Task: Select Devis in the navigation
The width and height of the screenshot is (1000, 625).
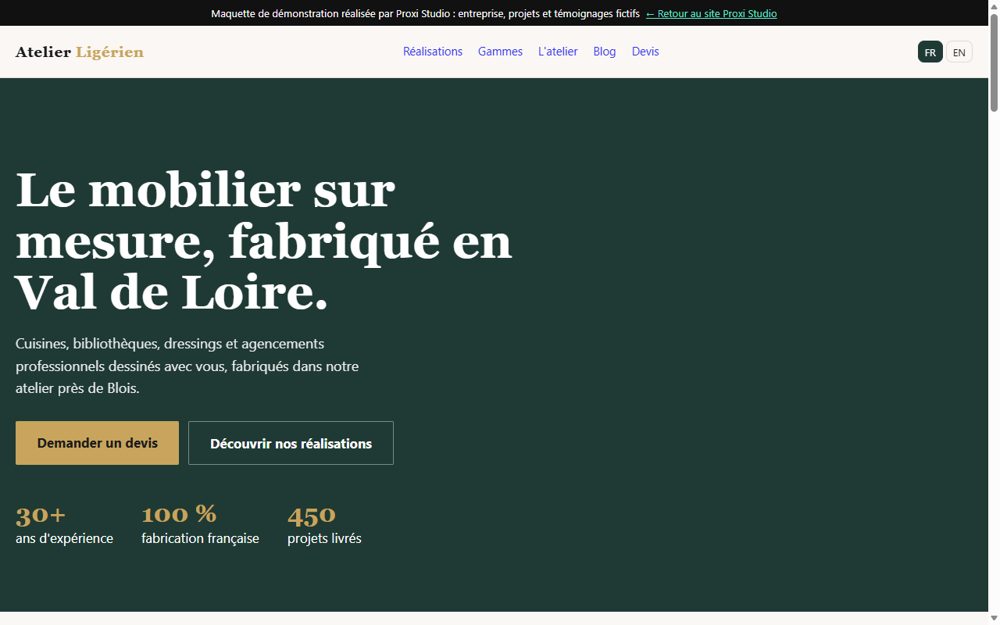Action: pyautogui.click(x=645, y=52)
